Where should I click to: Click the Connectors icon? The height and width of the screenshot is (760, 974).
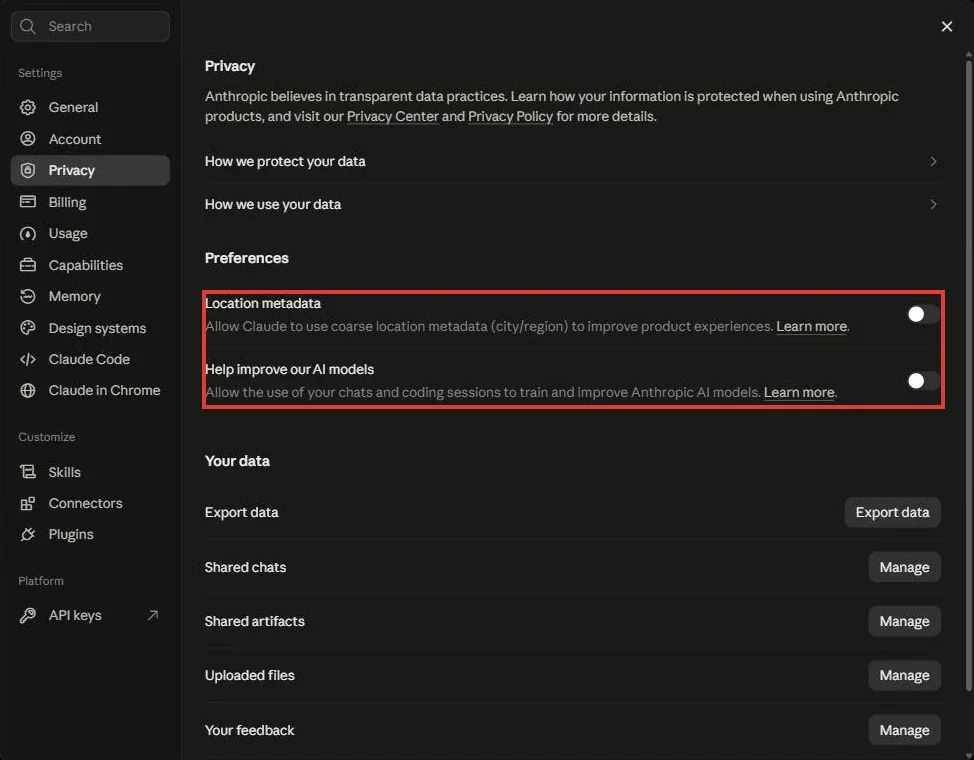[x=28, y=503]
